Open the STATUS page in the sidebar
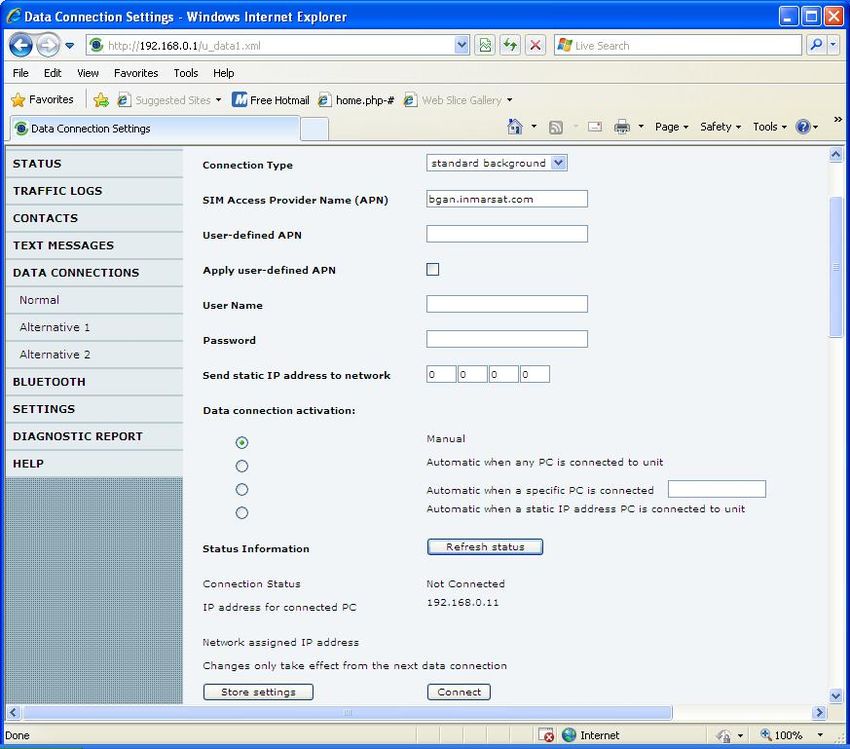Screen dimensions: 850x749 pyautogui.click(x=94, y=164)
